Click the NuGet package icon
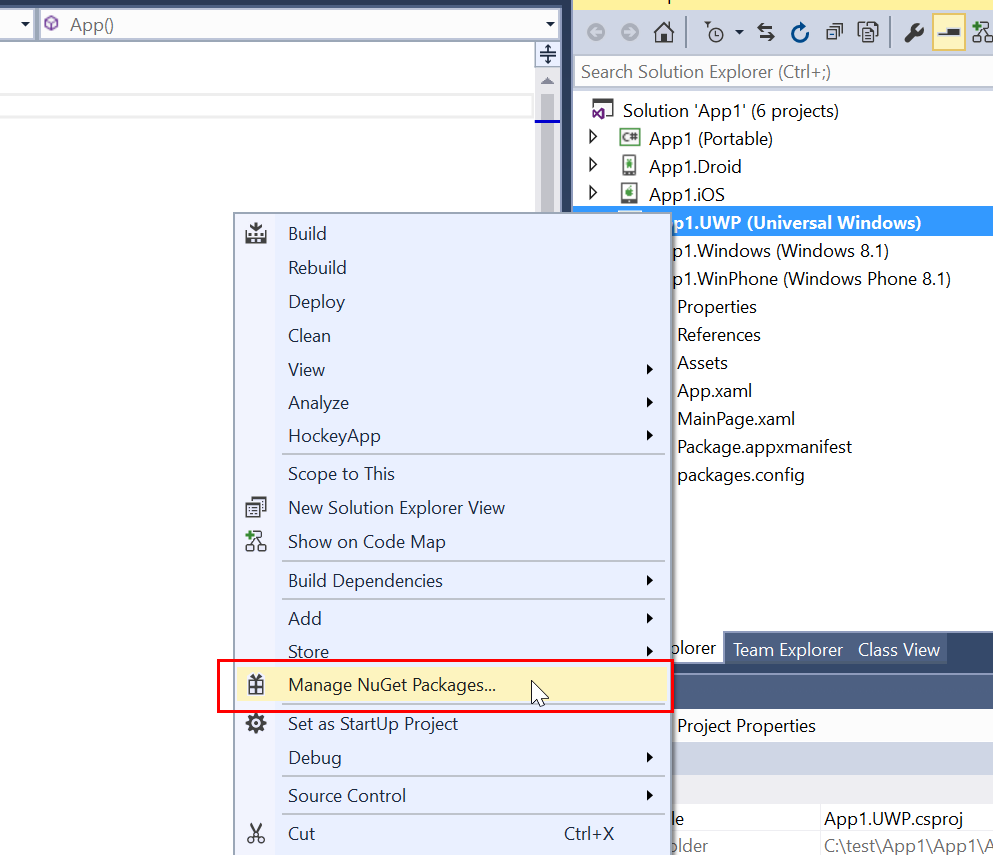Viewport: 993px width, 855px height. (256, 685)
